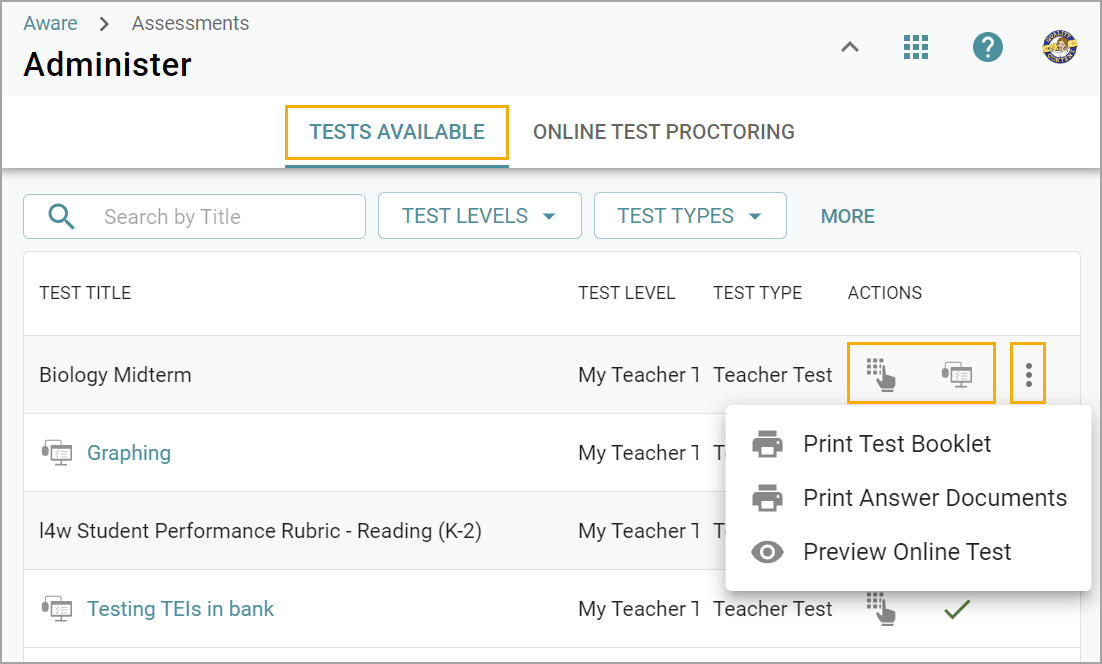Click green checkmark for Testing TEIs in bank
Image resolution: width=1102 pixels, height=664 pixels.
click(957, 608)
